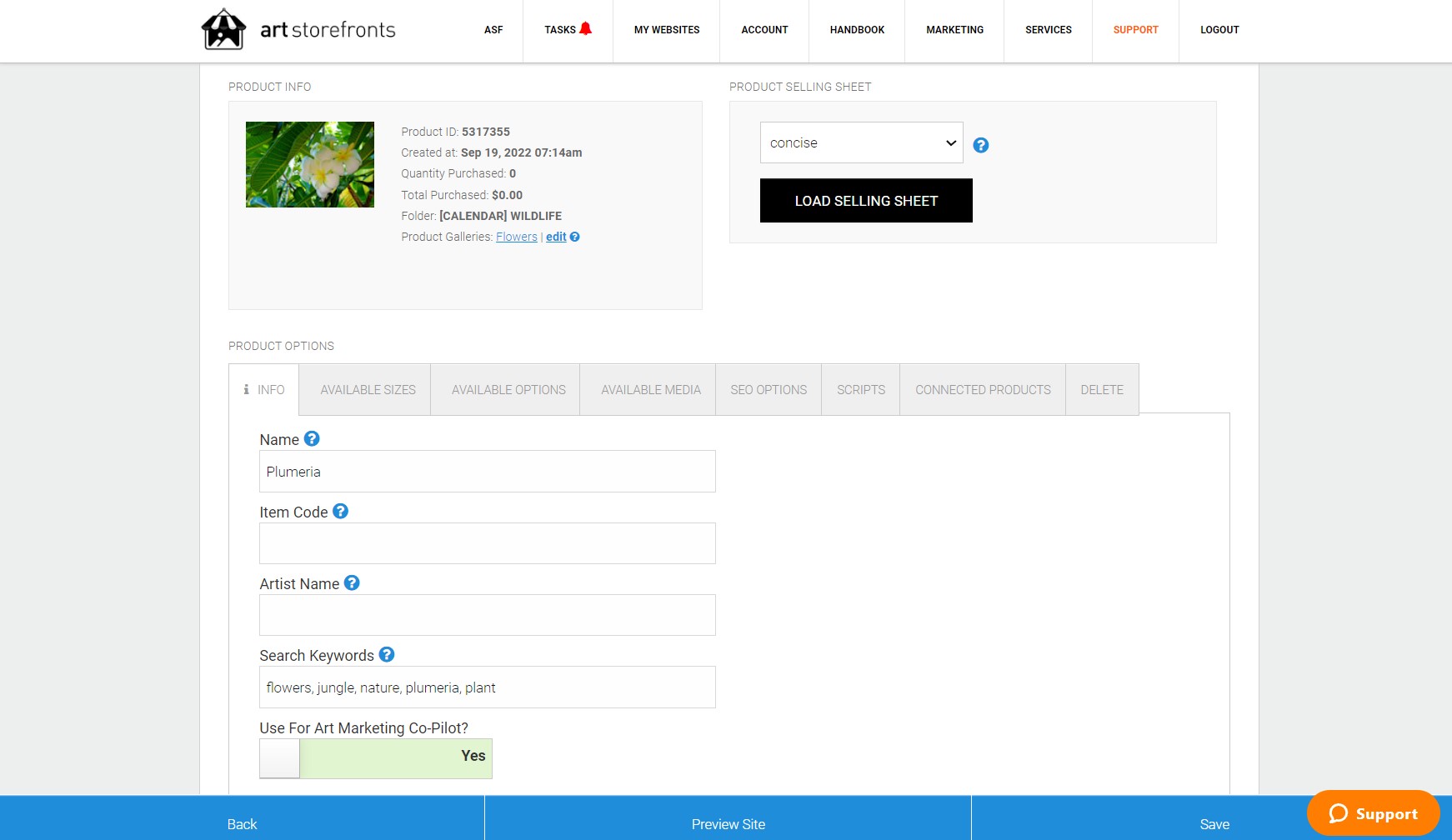Open the Connected Products tab

pos(983,389)
